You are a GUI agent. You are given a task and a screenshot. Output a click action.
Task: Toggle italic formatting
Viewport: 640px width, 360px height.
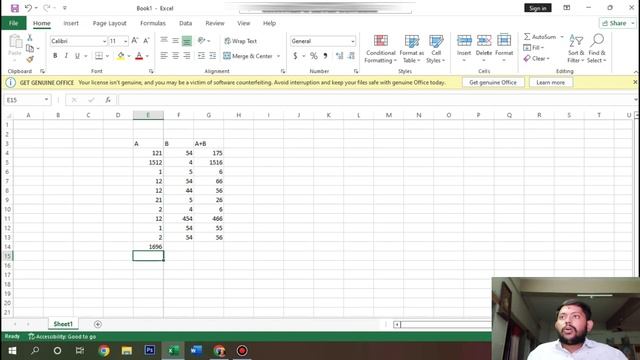(x=66, y=56)
